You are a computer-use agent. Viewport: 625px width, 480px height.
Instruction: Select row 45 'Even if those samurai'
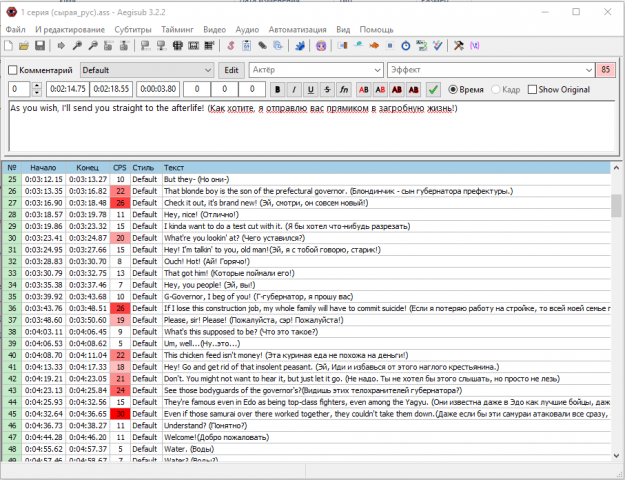[307, 414]
